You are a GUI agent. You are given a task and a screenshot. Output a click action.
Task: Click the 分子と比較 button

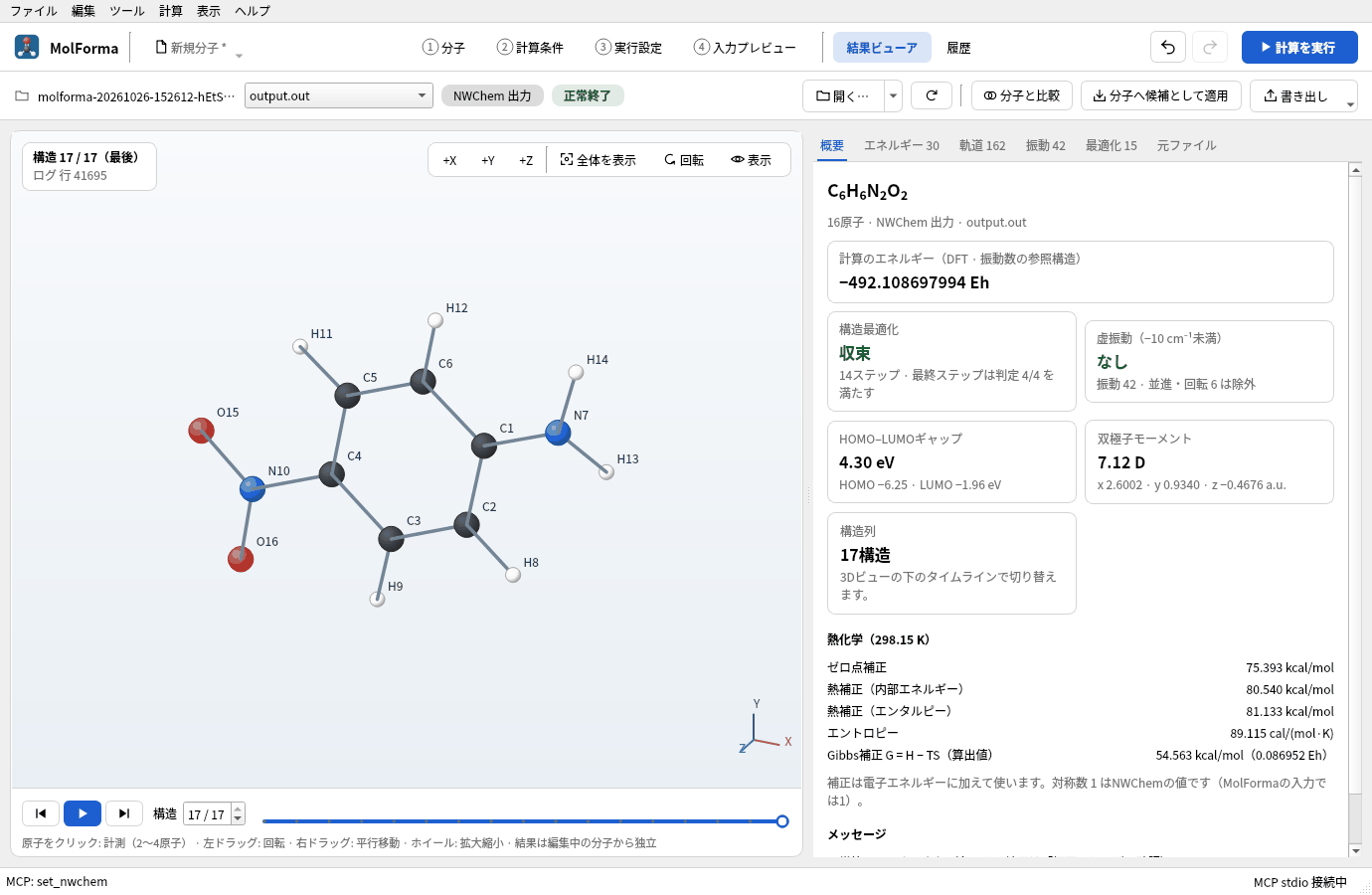pos(1022,95)
